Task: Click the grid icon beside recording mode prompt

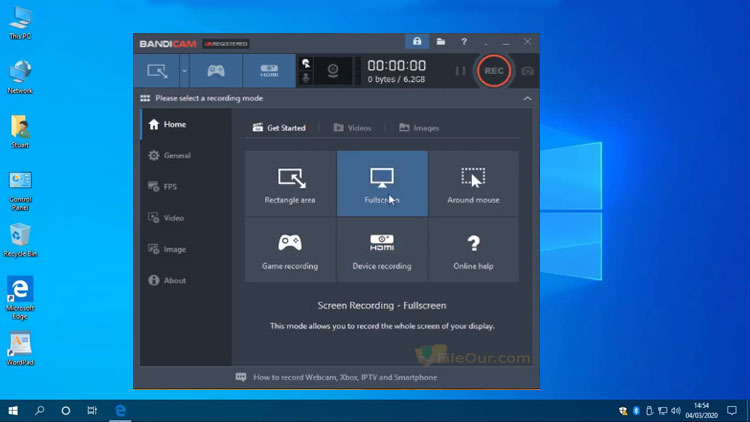Action: pos(145,98)
